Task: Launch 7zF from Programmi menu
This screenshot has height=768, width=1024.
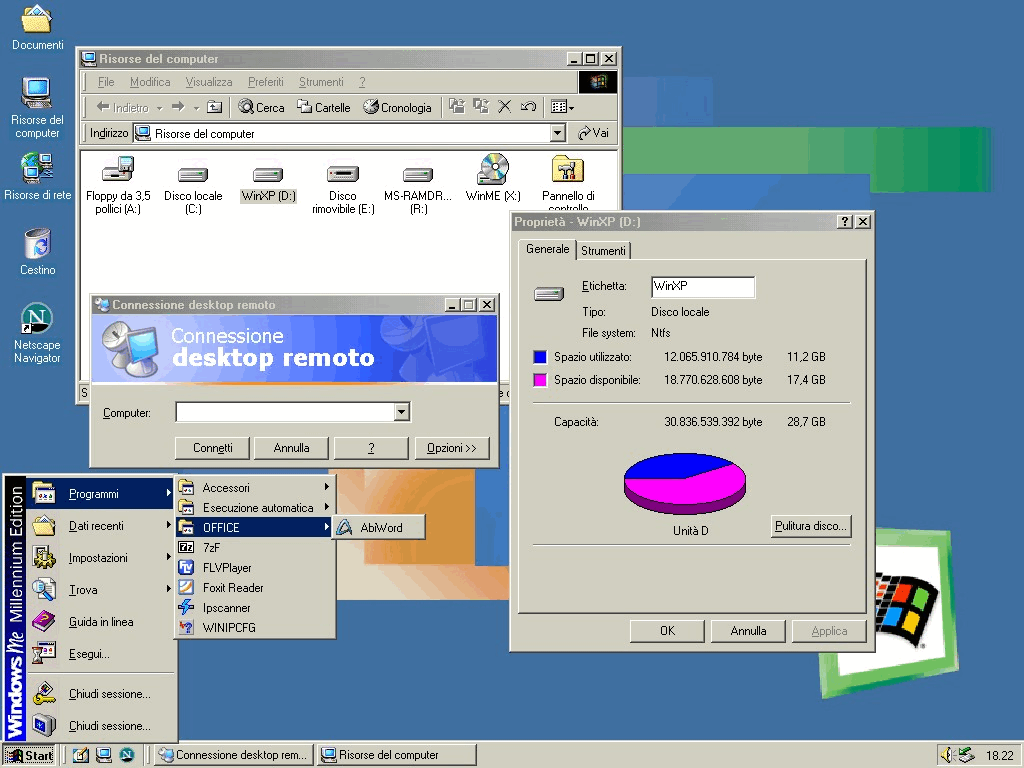Action: (255, 547)
